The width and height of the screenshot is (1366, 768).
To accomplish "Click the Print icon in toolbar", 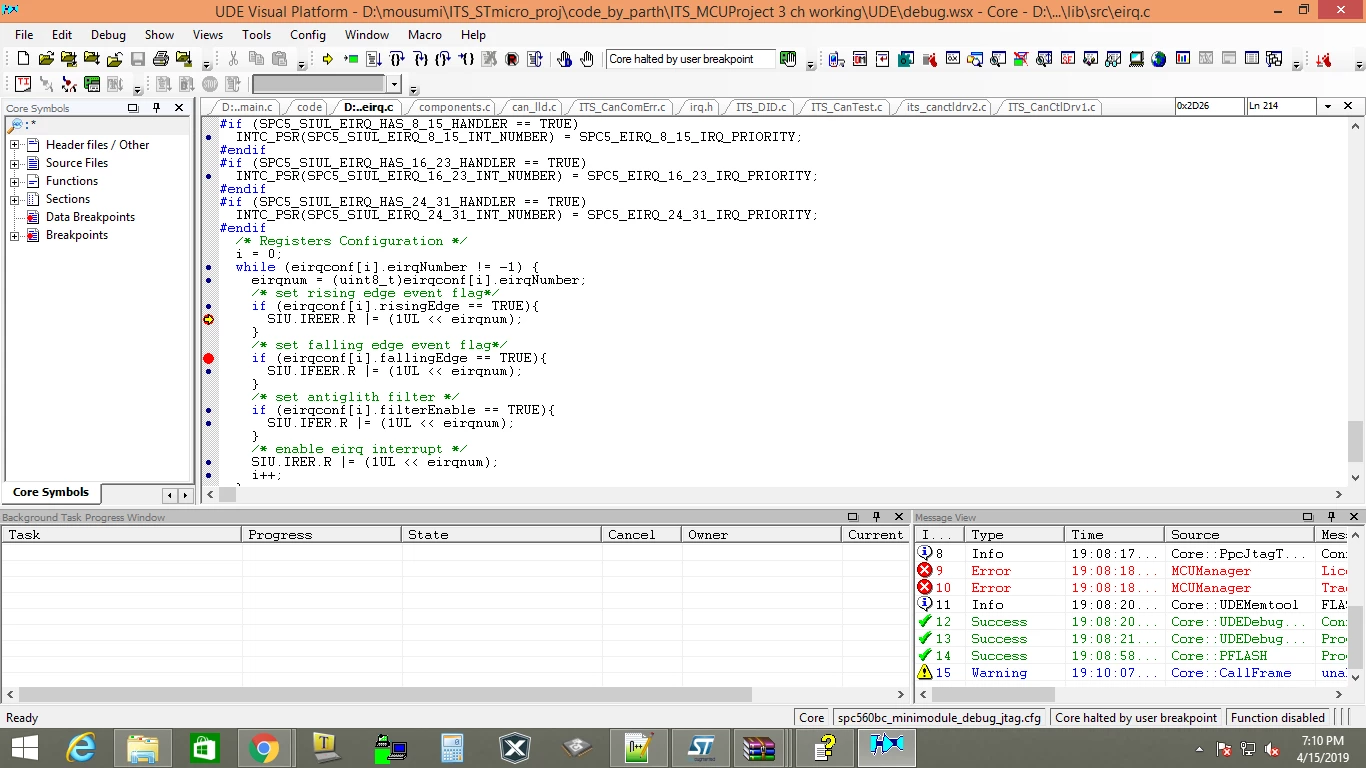I will tap(161, 59).
